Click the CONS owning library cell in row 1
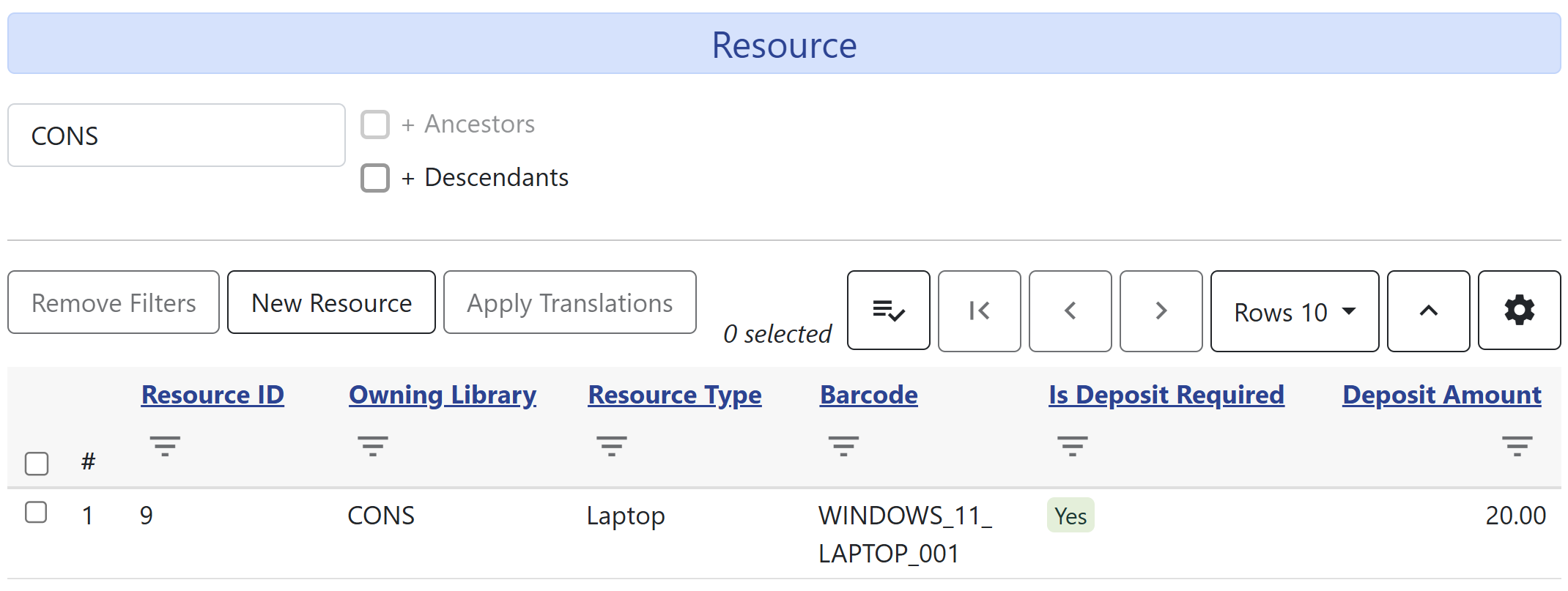1568x591 pixels. (x=381, y=516)
